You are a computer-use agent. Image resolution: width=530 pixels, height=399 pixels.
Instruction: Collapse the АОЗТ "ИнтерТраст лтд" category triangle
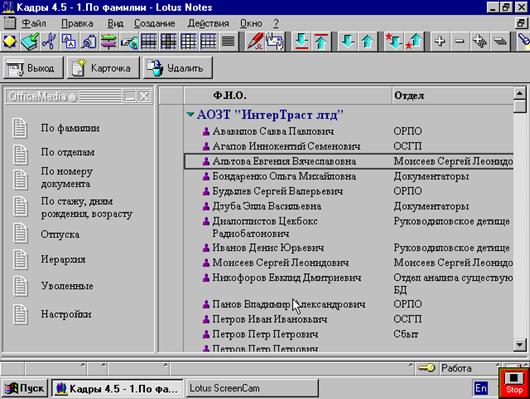[190, 115]
